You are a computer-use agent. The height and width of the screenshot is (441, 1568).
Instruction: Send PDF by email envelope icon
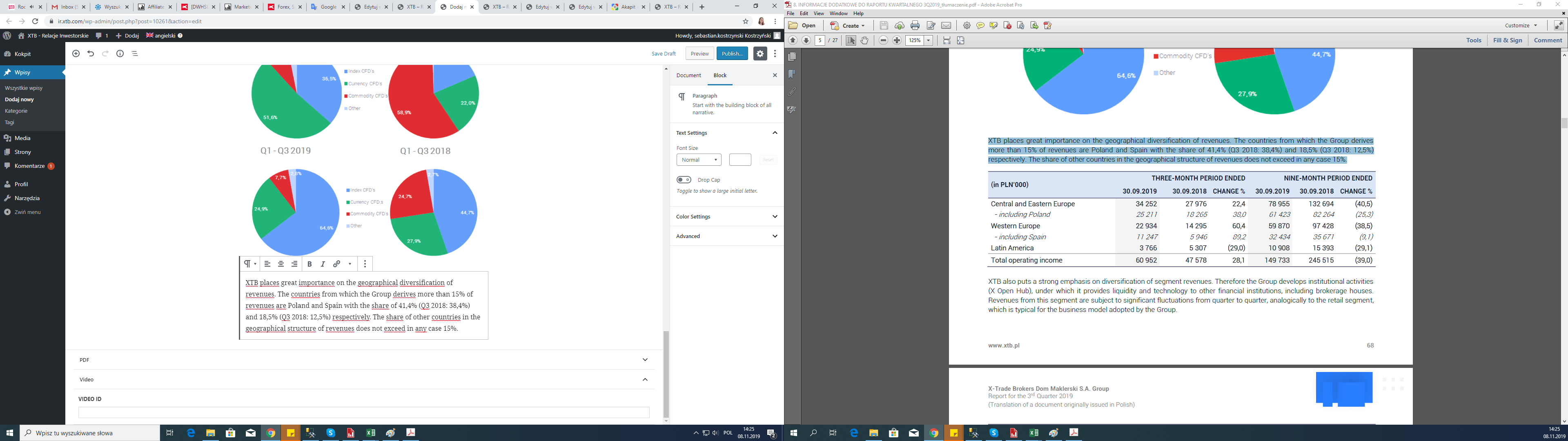(x=946, y=26)
